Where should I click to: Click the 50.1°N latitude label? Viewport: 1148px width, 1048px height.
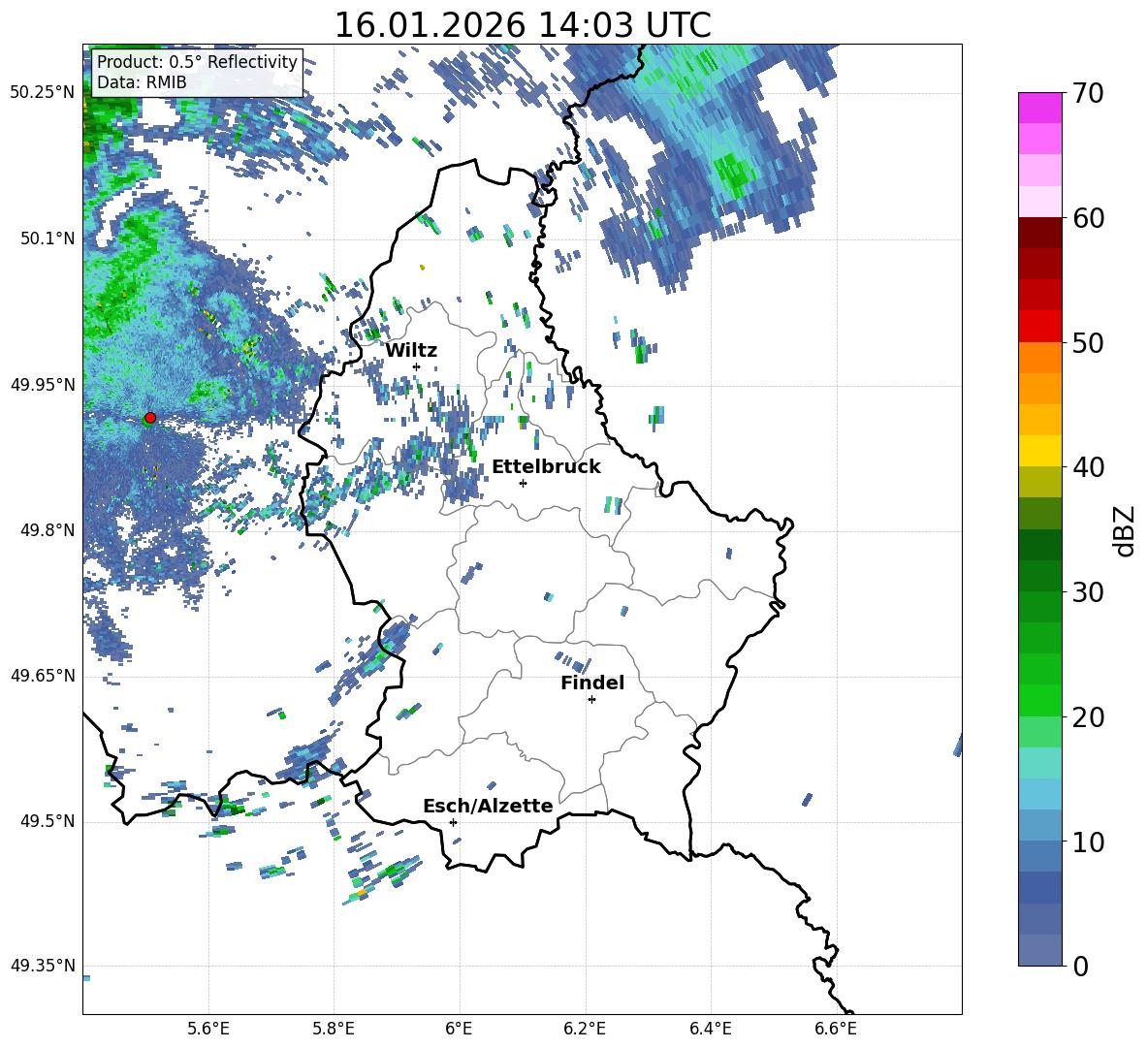click(x=48, y=238)
